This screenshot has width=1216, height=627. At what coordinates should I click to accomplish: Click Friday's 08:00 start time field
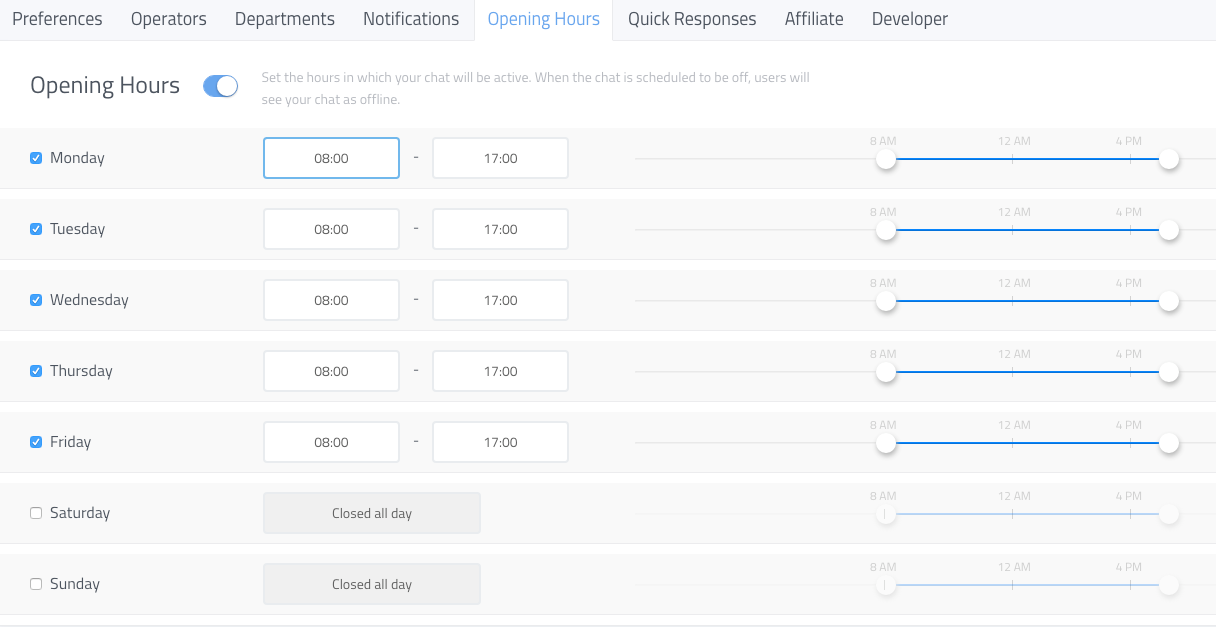pyautogui.click(x=331, y=442)
